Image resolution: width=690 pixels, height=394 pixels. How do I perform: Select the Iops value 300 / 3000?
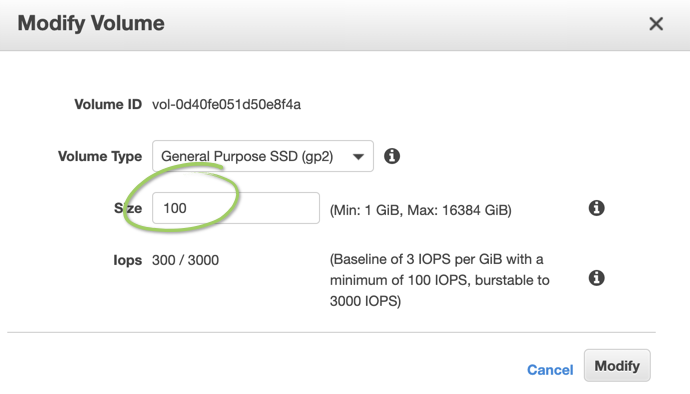tap(185, 260)
